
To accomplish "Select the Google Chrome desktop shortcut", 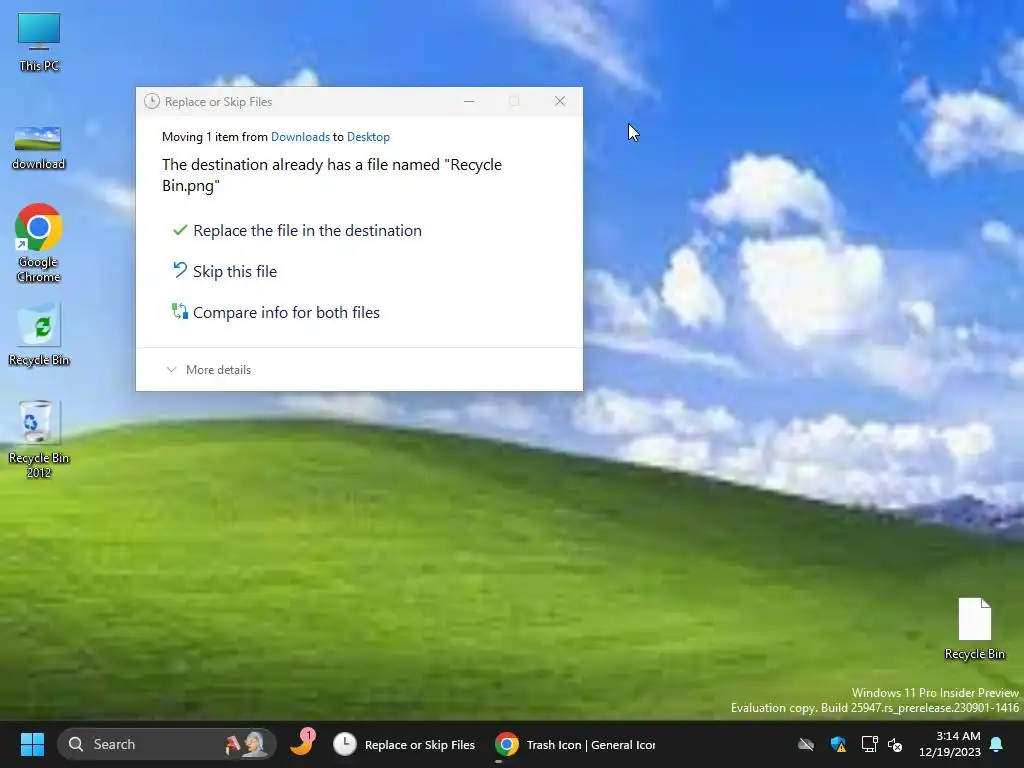I will click(x=39, y=243).
